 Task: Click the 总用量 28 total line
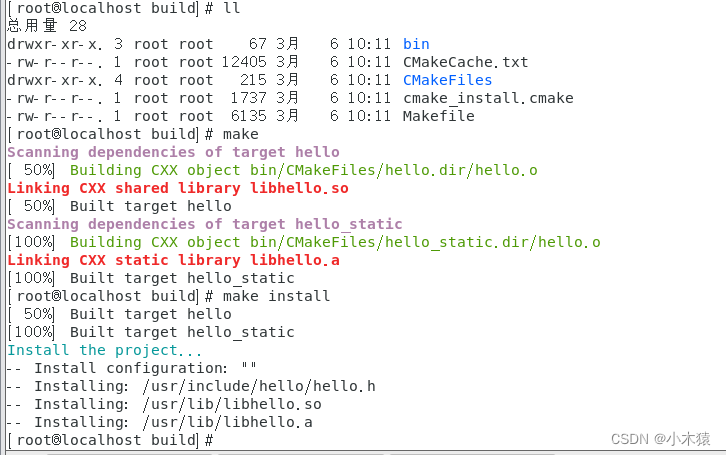pos(46,26)
